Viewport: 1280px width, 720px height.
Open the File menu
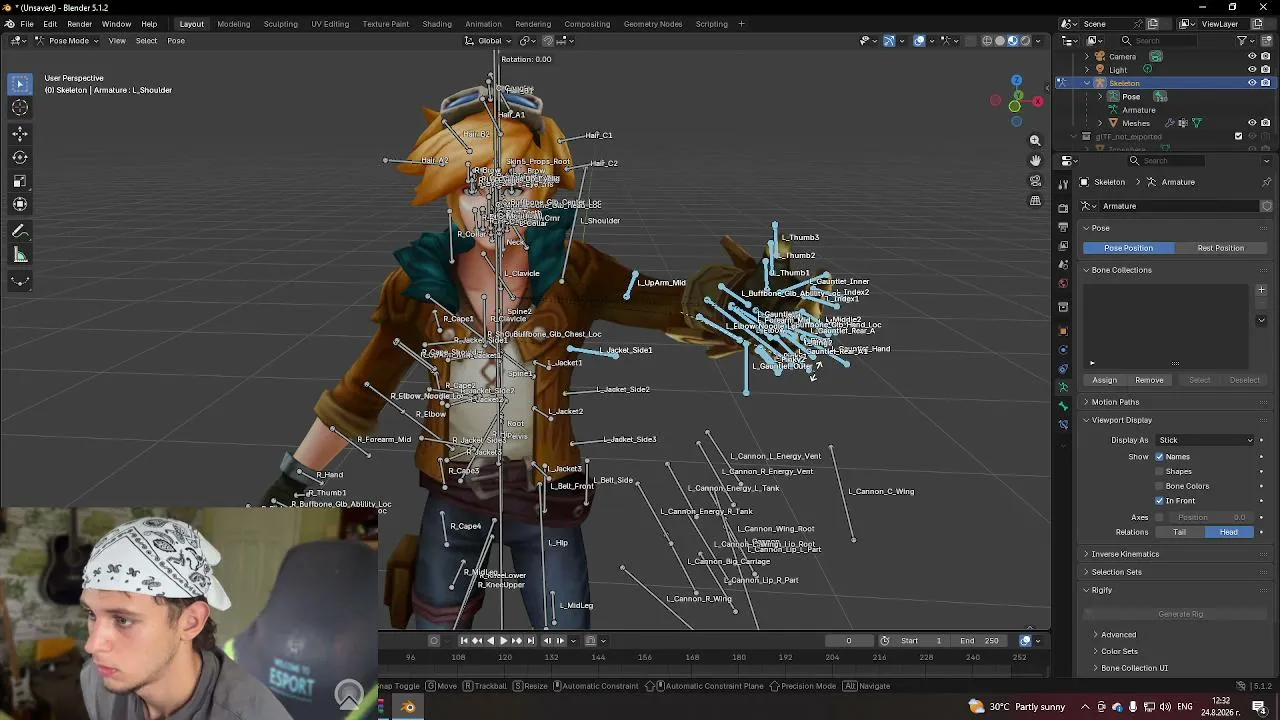point(27,24)
